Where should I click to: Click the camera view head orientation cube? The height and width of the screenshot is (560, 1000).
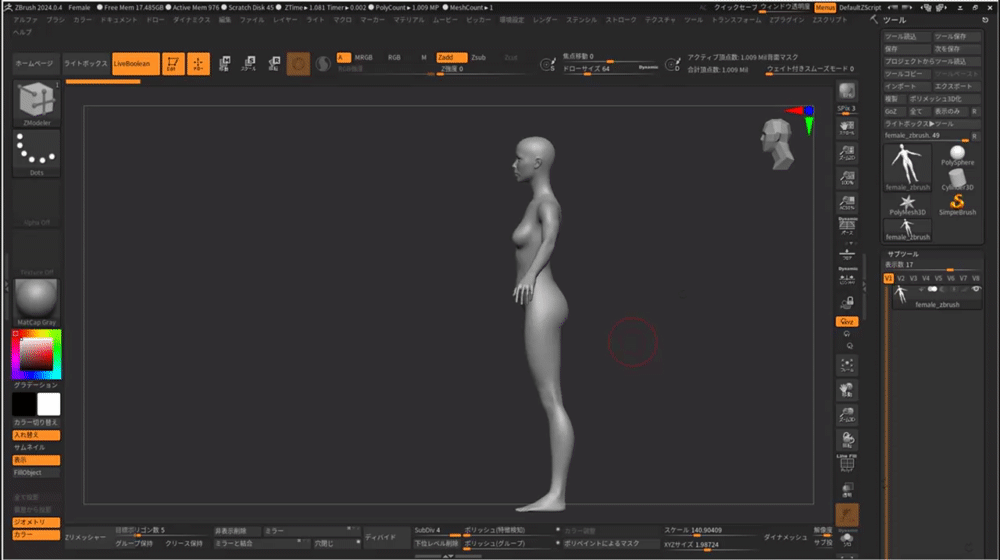[776, 144]
